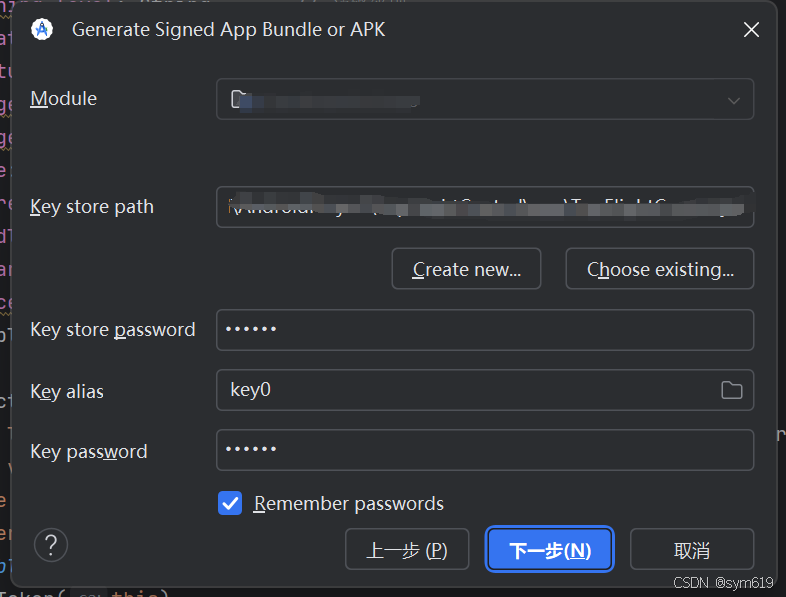Image resolution: width=786 pixels, height=597 pixels.
Task: Focus the Key password field
Action: point(485,450)
